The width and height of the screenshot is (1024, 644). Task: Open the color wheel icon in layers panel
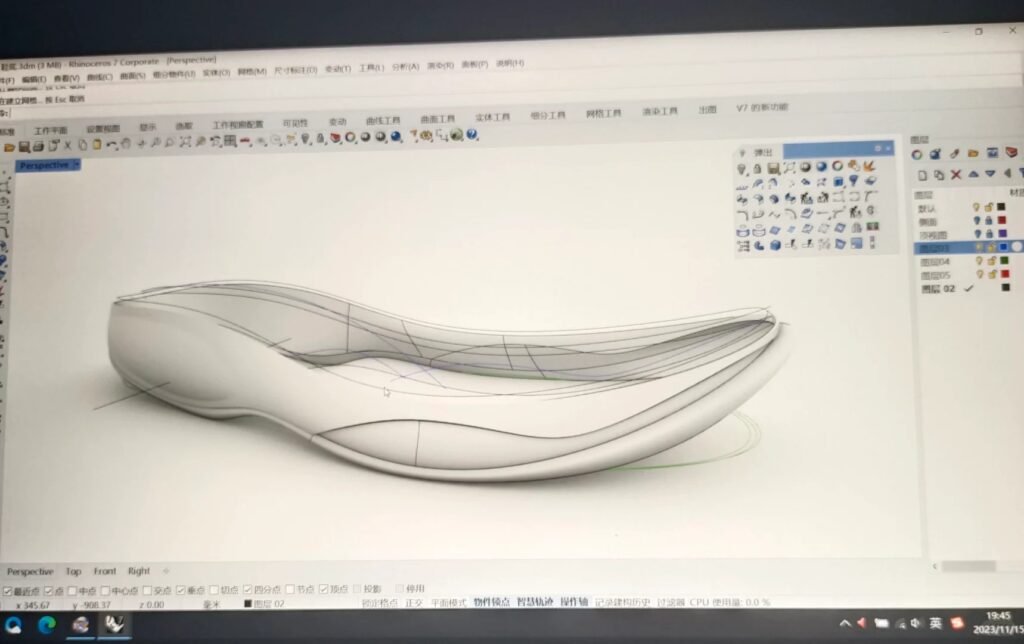pos(917,154)
